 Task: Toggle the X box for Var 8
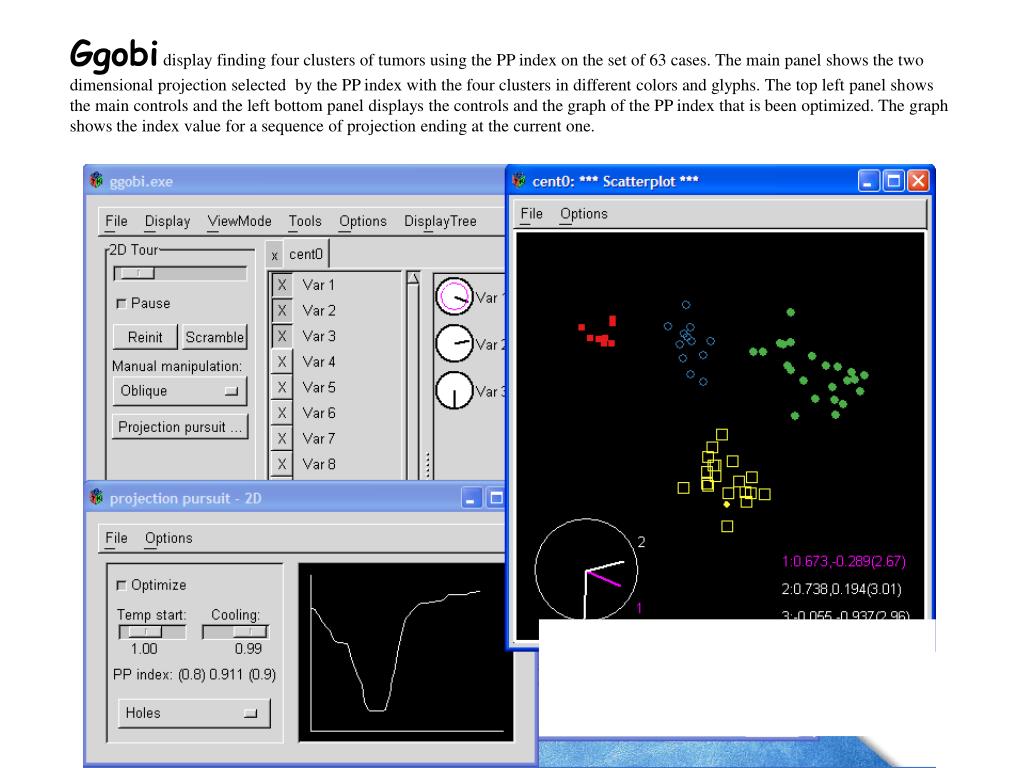point(281,464)
